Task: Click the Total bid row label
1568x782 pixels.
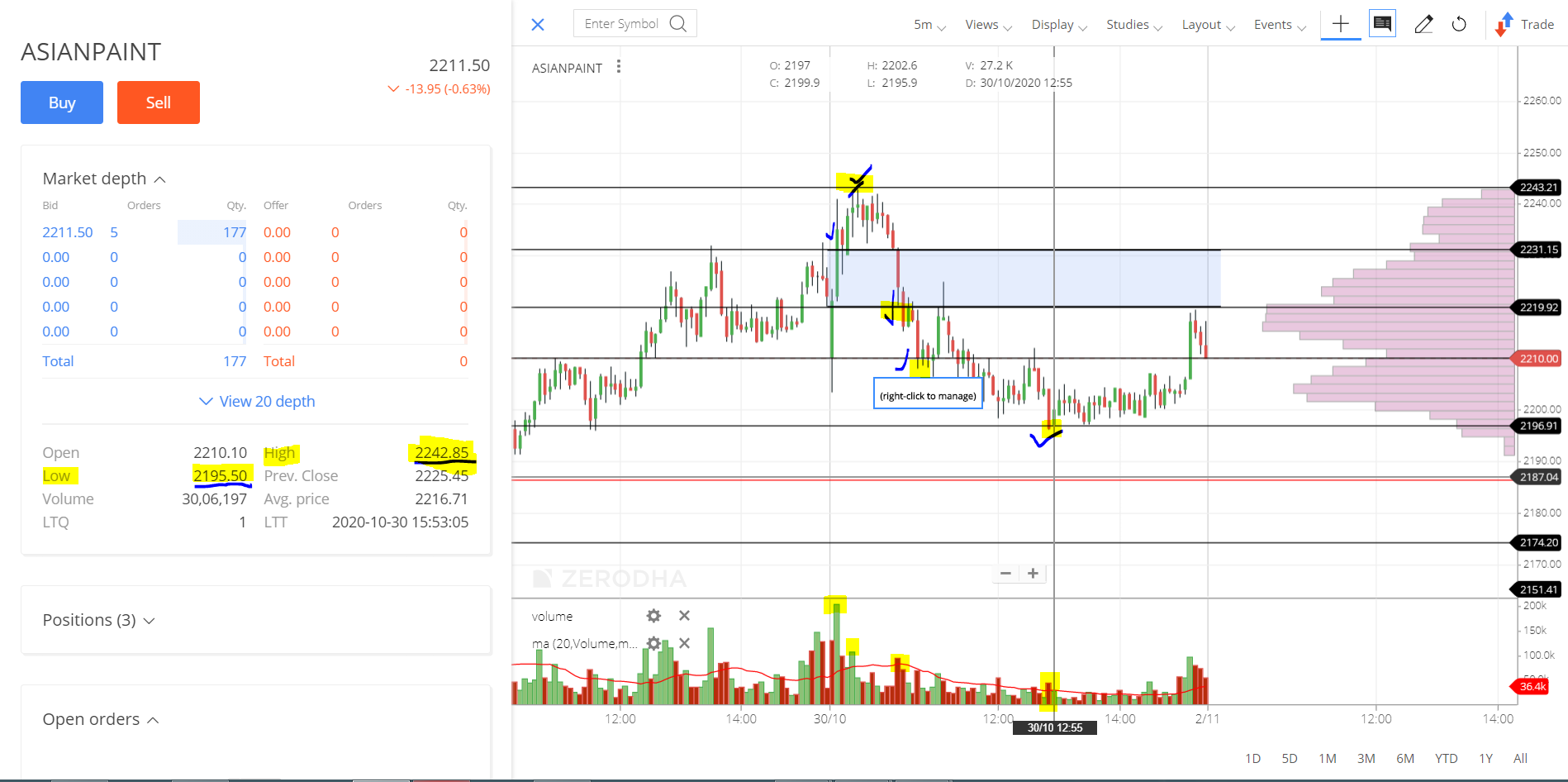Action: pyautogui.click(x=58, y=361)
